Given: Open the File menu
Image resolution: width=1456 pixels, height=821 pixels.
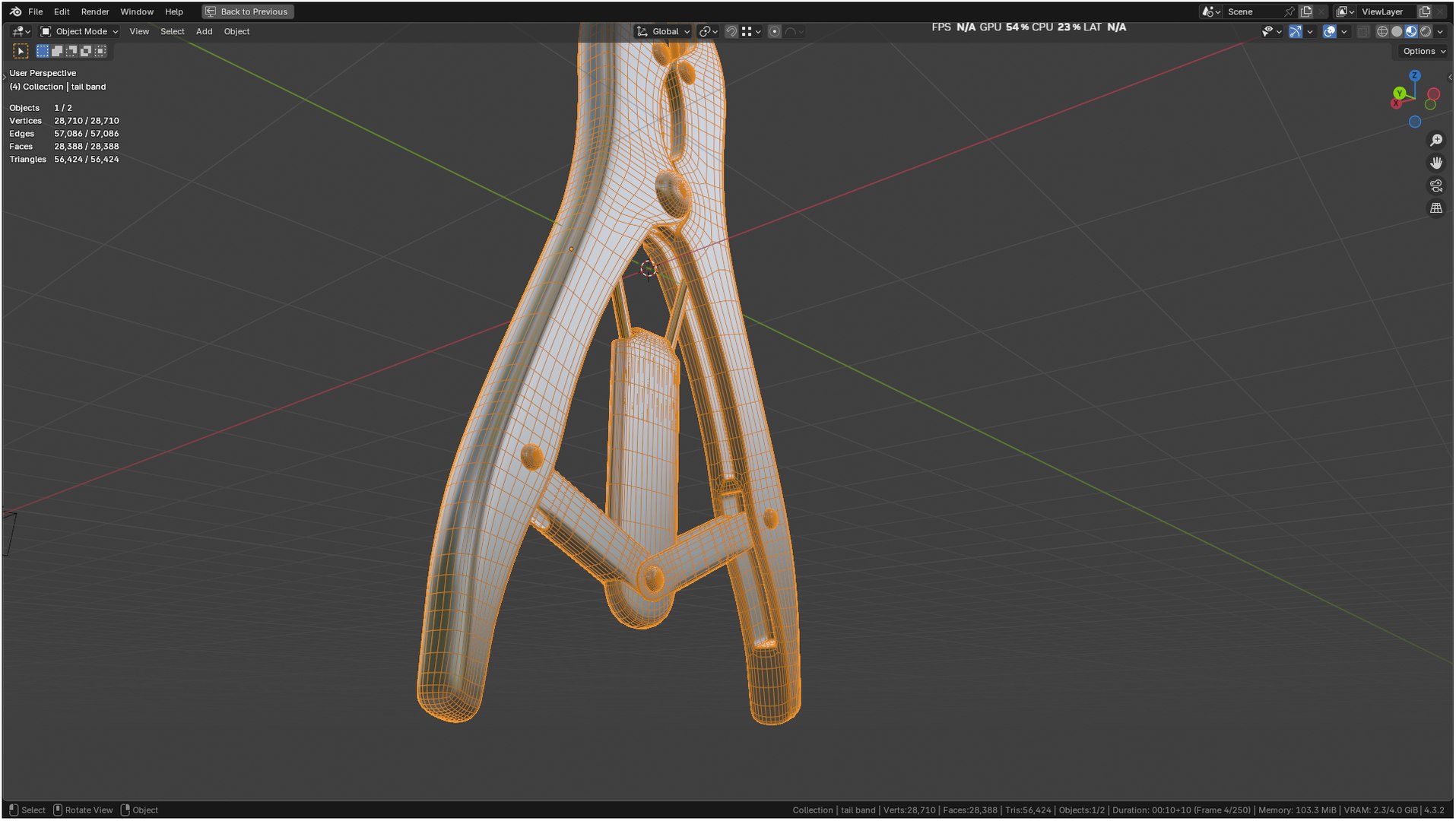Looking at the screenshot, I should (35, 11).
